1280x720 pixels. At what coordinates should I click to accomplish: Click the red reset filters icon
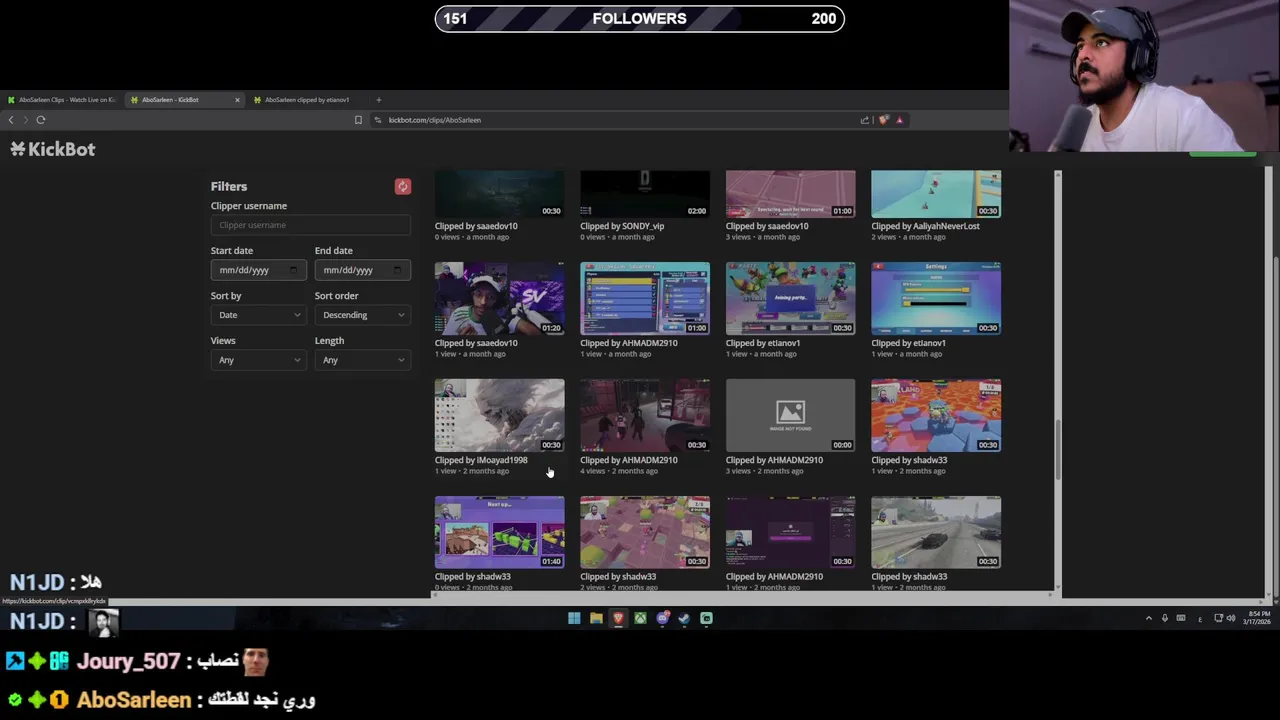[x=402, y=186]
